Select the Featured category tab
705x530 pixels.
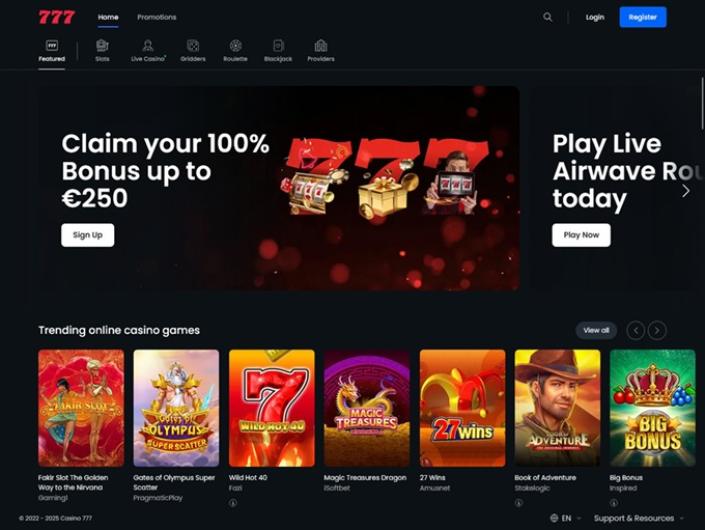click(52, 50)
